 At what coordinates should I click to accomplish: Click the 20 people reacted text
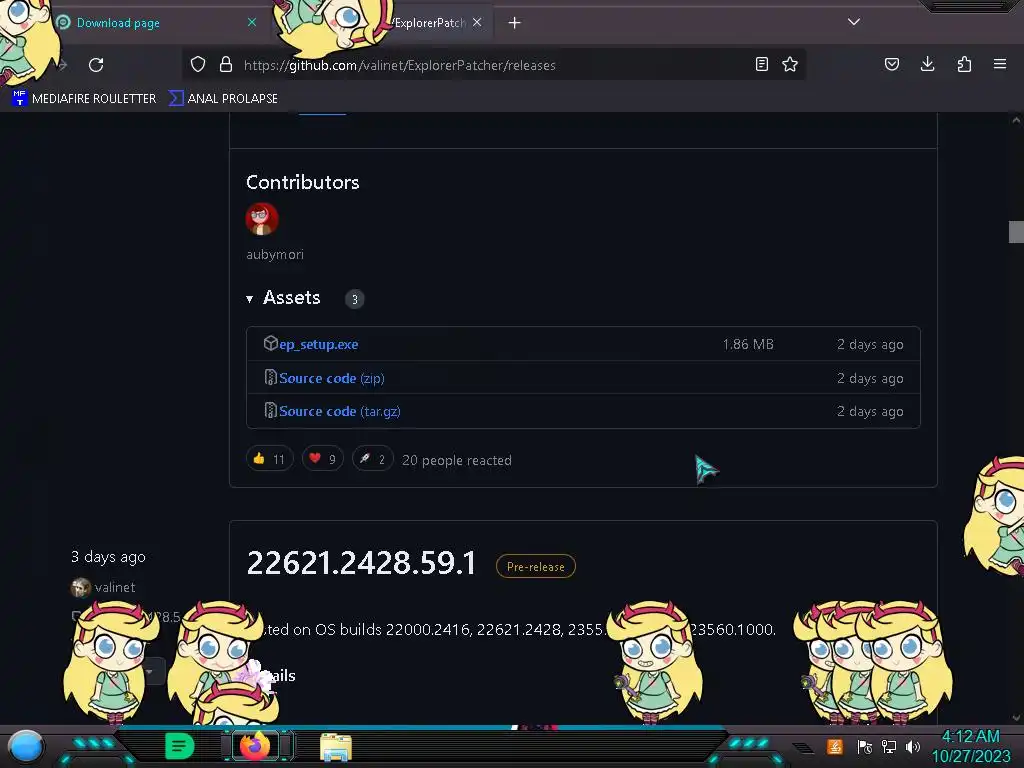coord(456,460)
